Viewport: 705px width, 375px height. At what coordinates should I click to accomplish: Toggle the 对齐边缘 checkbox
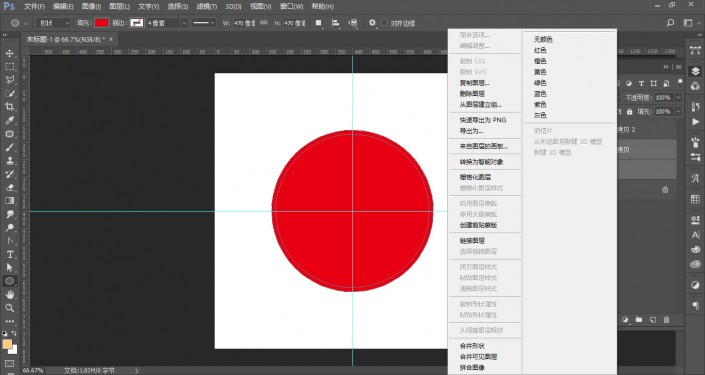click(384, 23)
